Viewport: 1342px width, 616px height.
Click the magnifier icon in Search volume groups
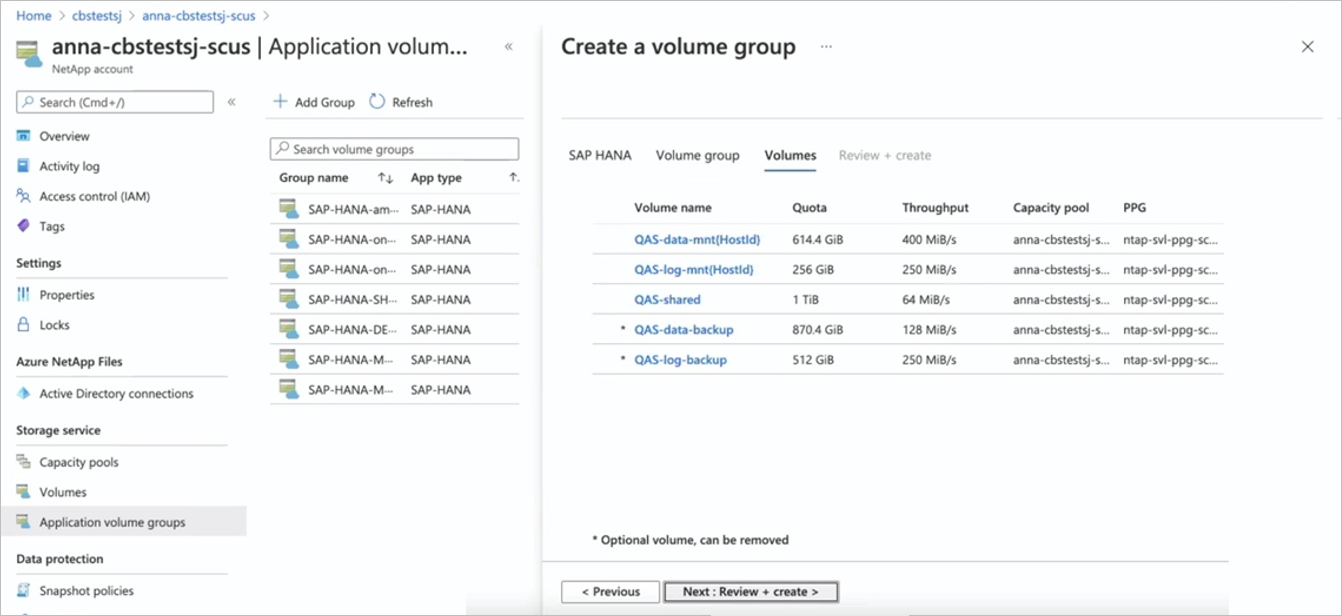(x=282, y=149)
